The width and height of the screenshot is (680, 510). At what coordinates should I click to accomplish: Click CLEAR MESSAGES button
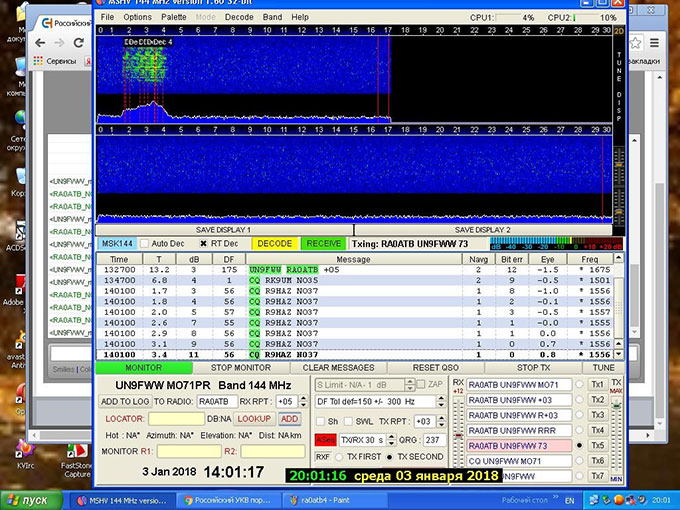point(338,368)
